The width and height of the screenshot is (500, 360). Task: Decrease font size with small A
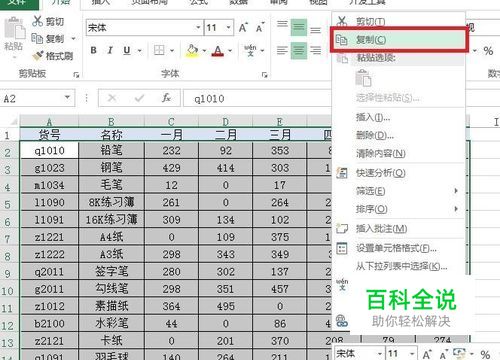260,28
